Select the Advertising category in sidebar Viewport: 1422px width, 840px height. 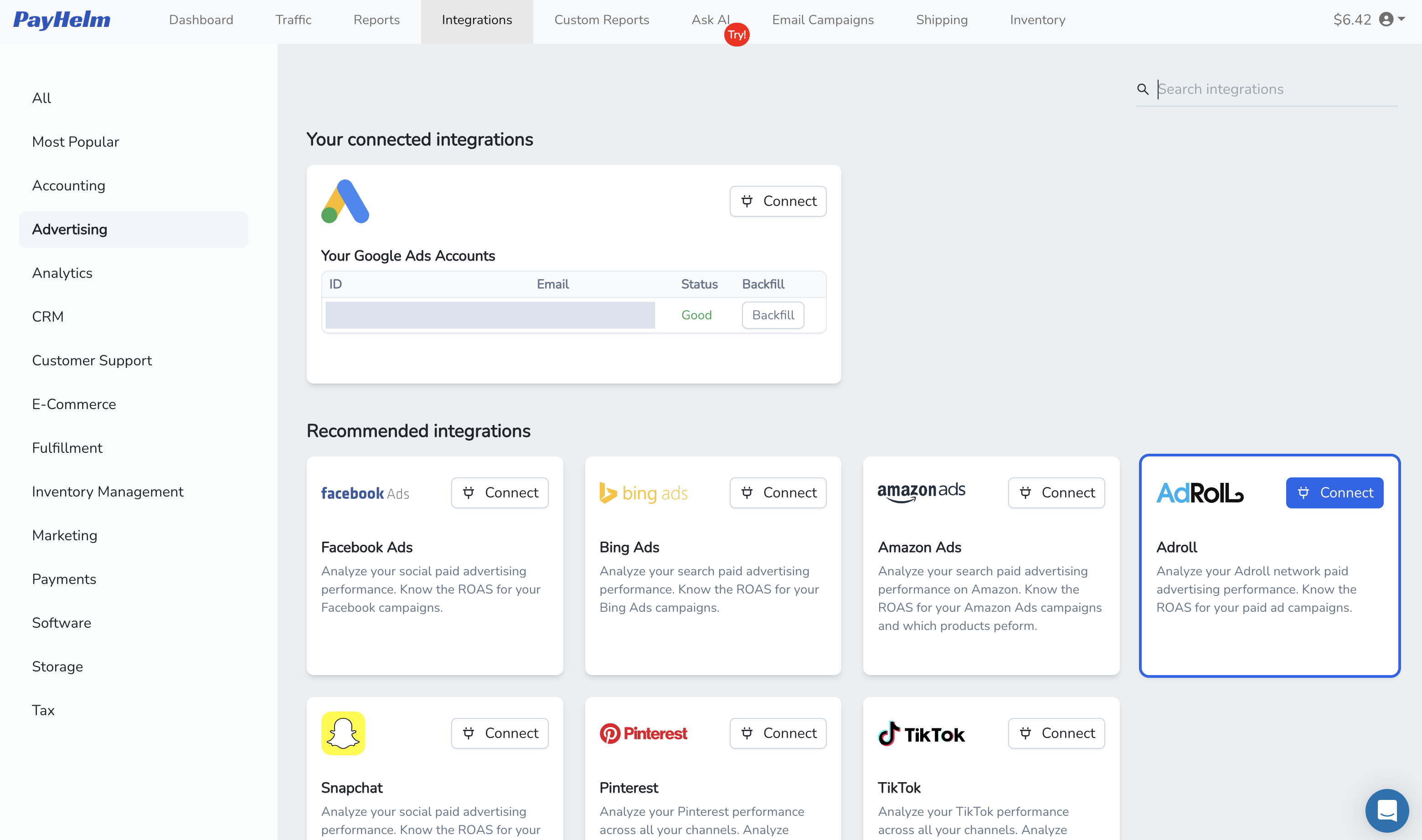(69, 229)
